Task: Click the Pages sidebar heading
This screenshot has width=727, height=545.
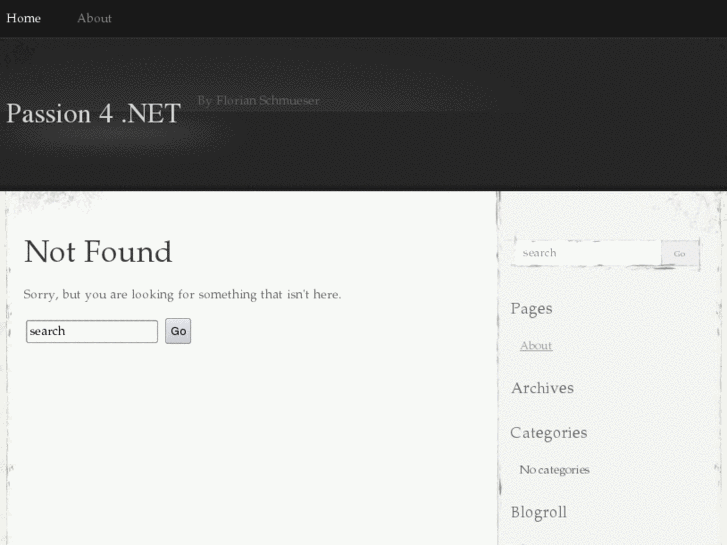Action: (531, 309)
